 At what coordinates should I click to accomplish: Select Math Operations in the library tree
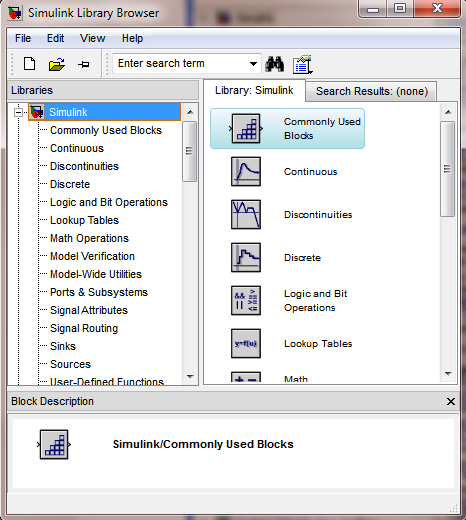(89, 238)
